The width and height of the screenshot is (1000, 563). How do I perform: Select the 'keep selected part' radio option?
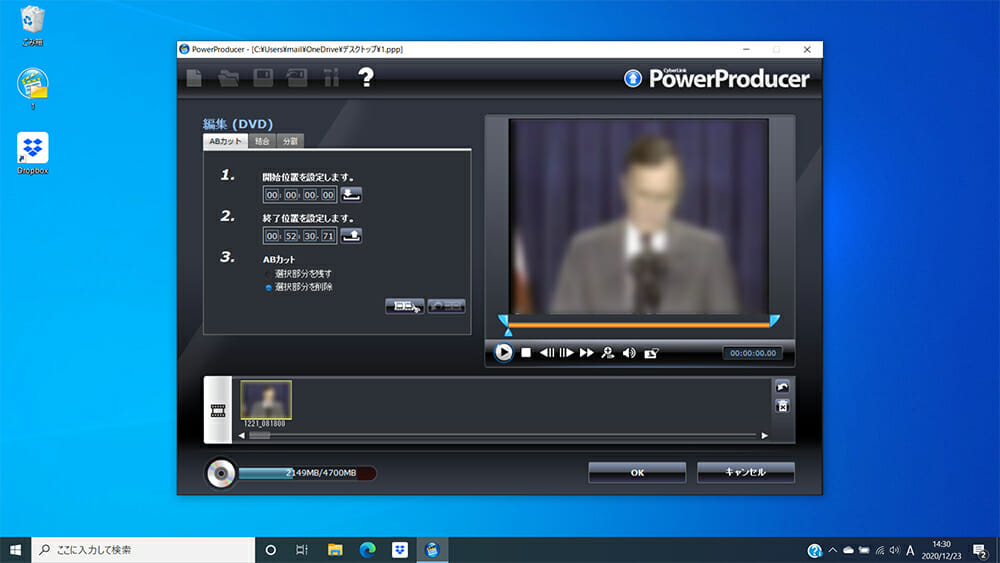(x=268, y=274)
